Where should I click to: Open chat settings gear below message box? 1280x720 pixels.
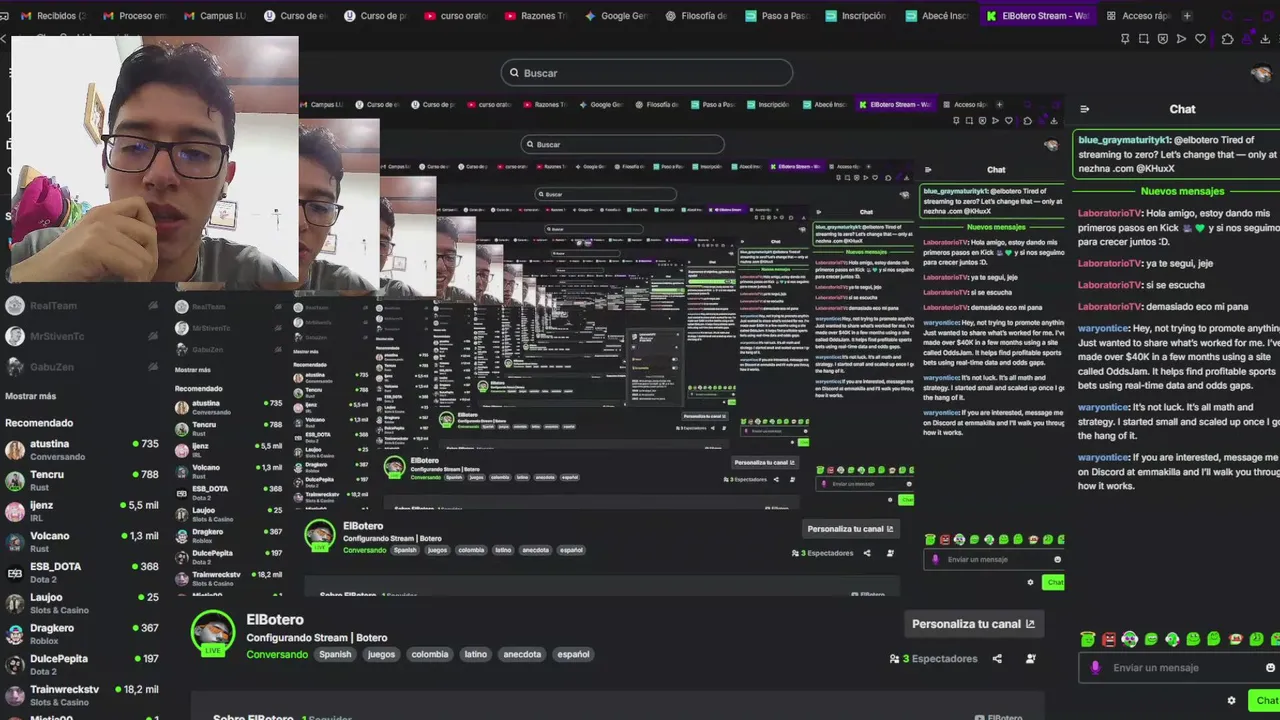pyautogui.click(x=1231, y=701)
